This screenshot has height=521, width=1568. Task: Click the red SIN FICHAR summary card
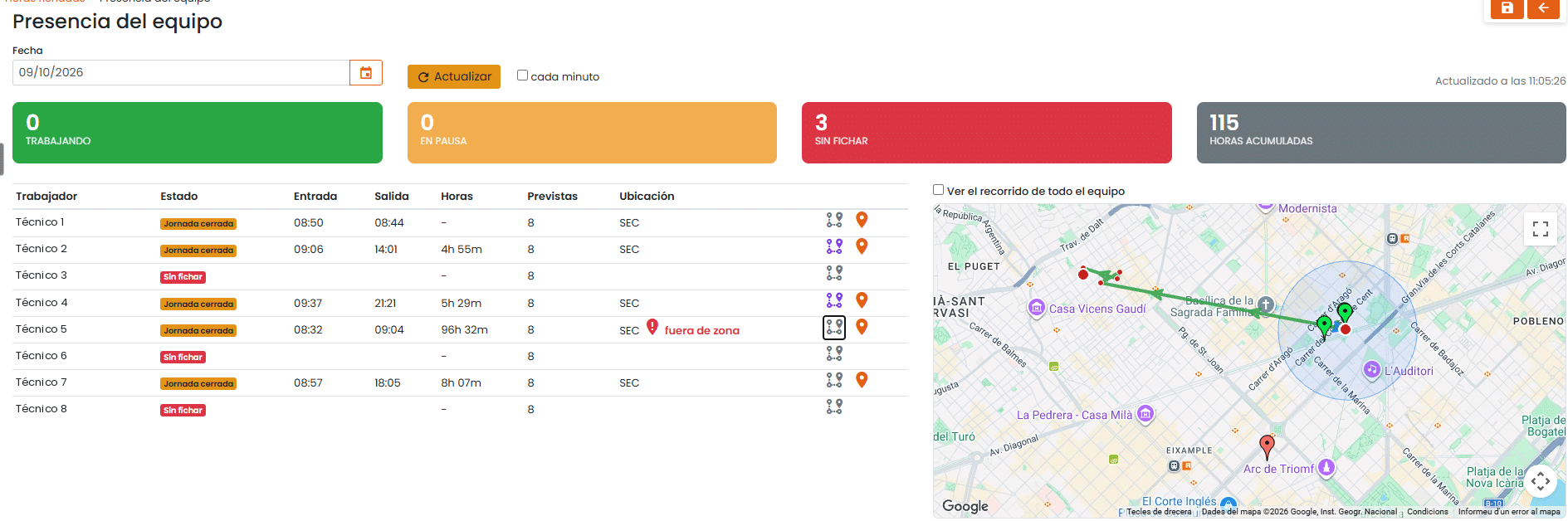click(x=987, y=133)
